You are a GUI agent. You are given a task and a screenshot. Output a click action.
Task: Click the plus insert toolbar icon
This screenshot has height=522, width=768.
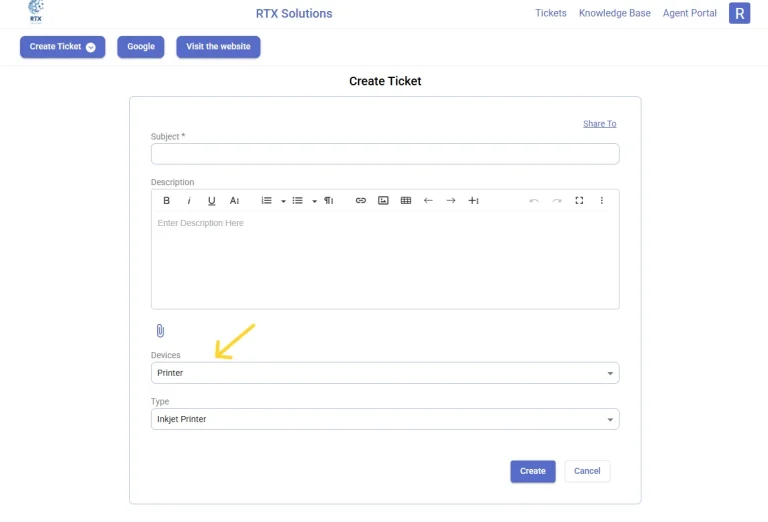coord(474,200)
